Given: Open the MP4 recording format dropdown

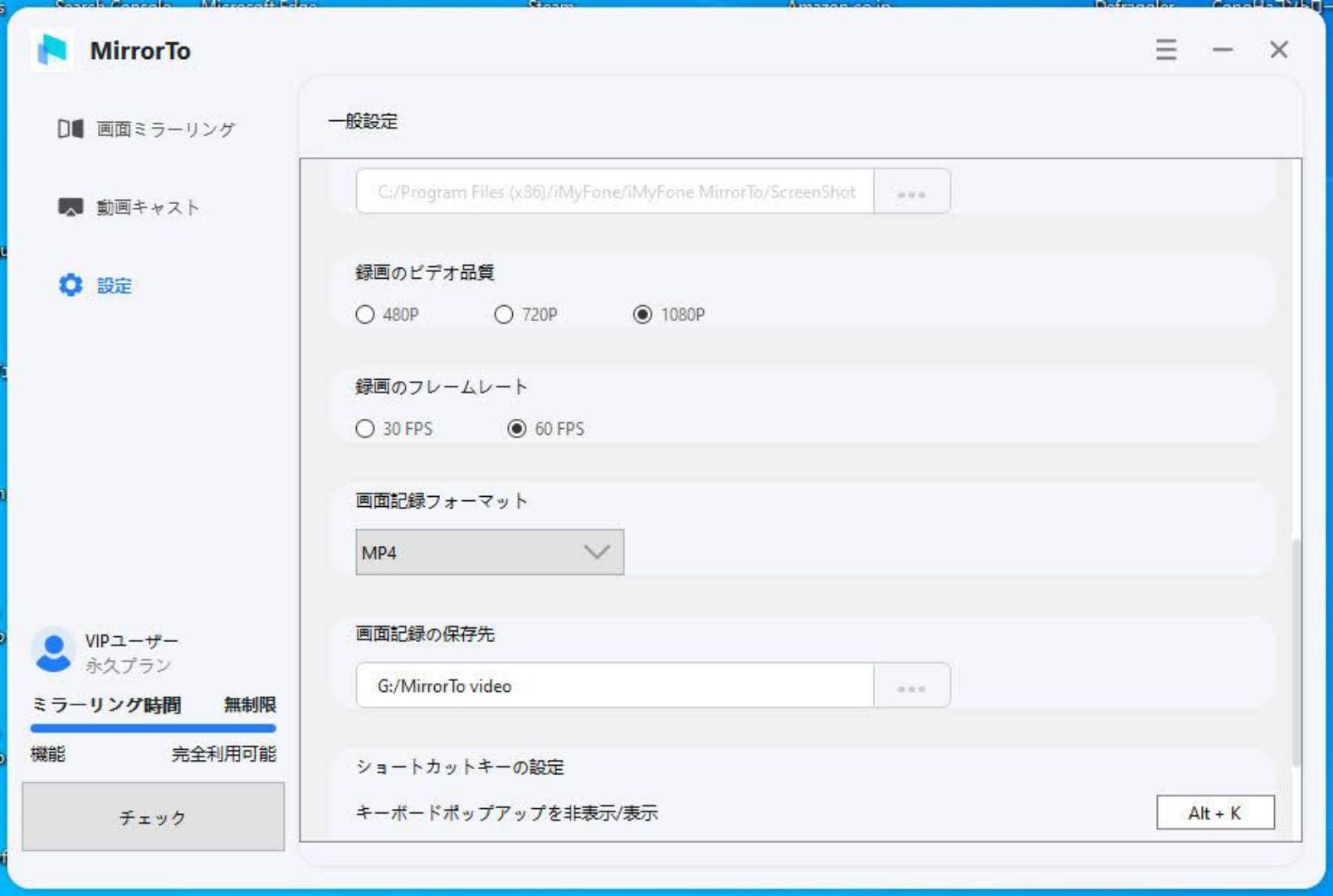Looking at the screenshot, I should coord(490,553).
